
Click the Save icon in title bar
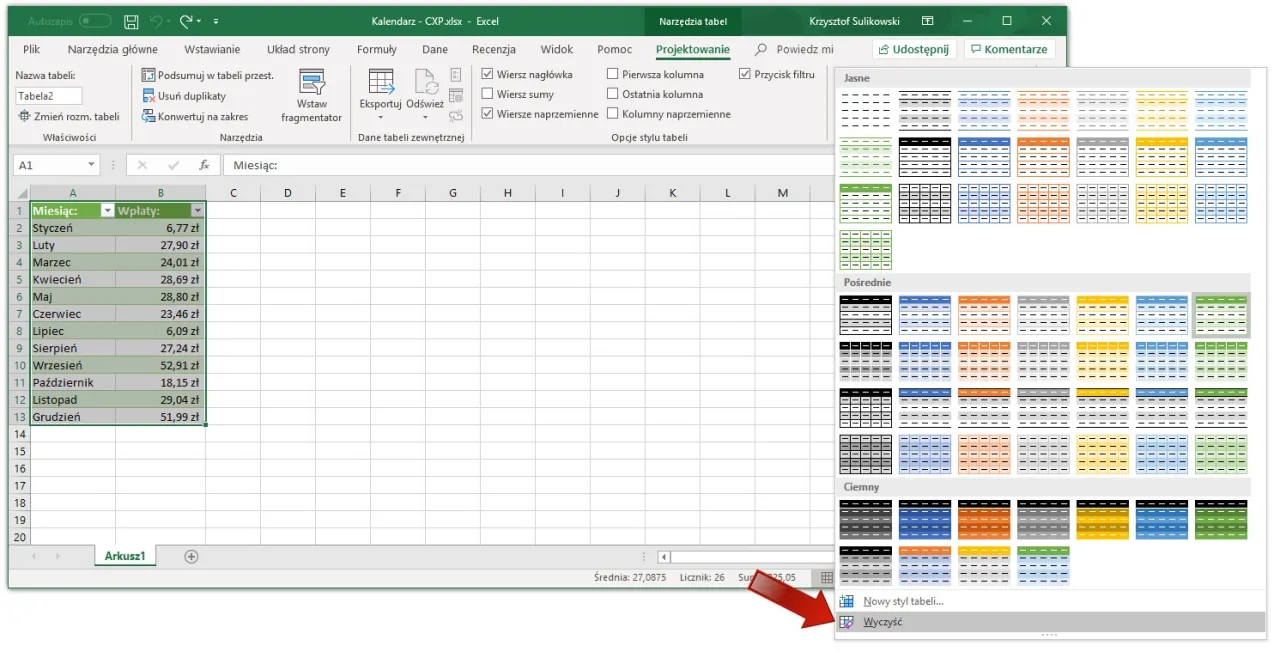[x=131, y=21]
